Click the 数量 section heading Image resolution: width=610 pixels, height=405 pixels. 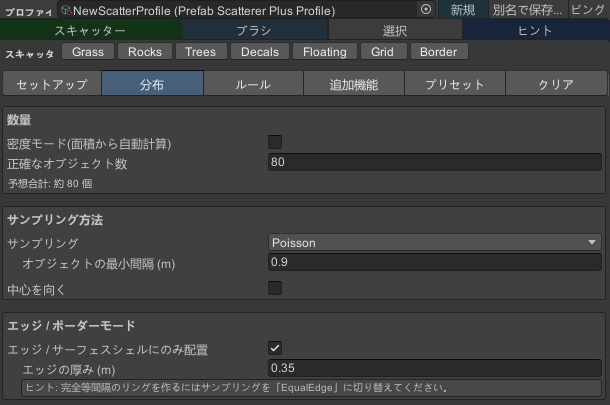(x=19, y=120)
